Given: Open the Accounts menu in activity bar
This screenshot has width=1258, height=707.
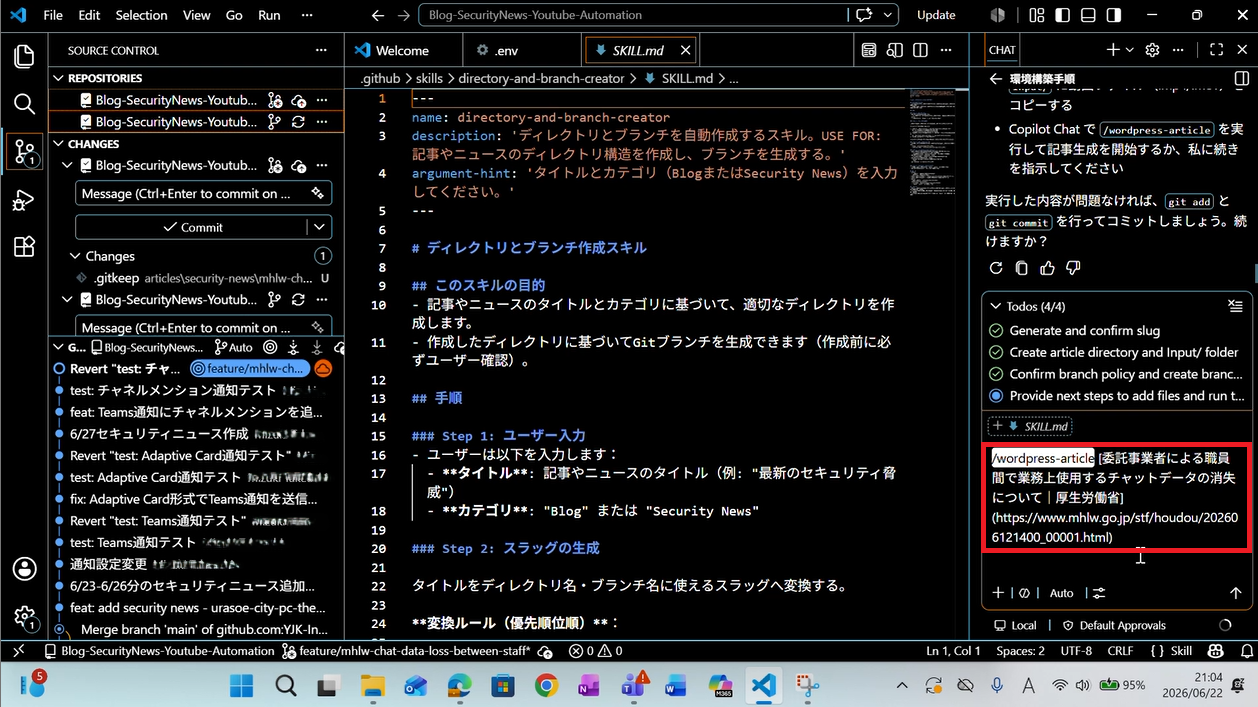Looking at the screenshot, I should 24,569.
